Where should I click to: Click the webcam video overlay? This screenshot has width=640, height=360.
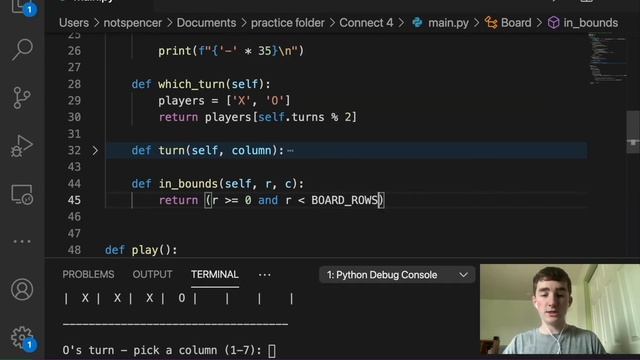click(x=560, y=309)
